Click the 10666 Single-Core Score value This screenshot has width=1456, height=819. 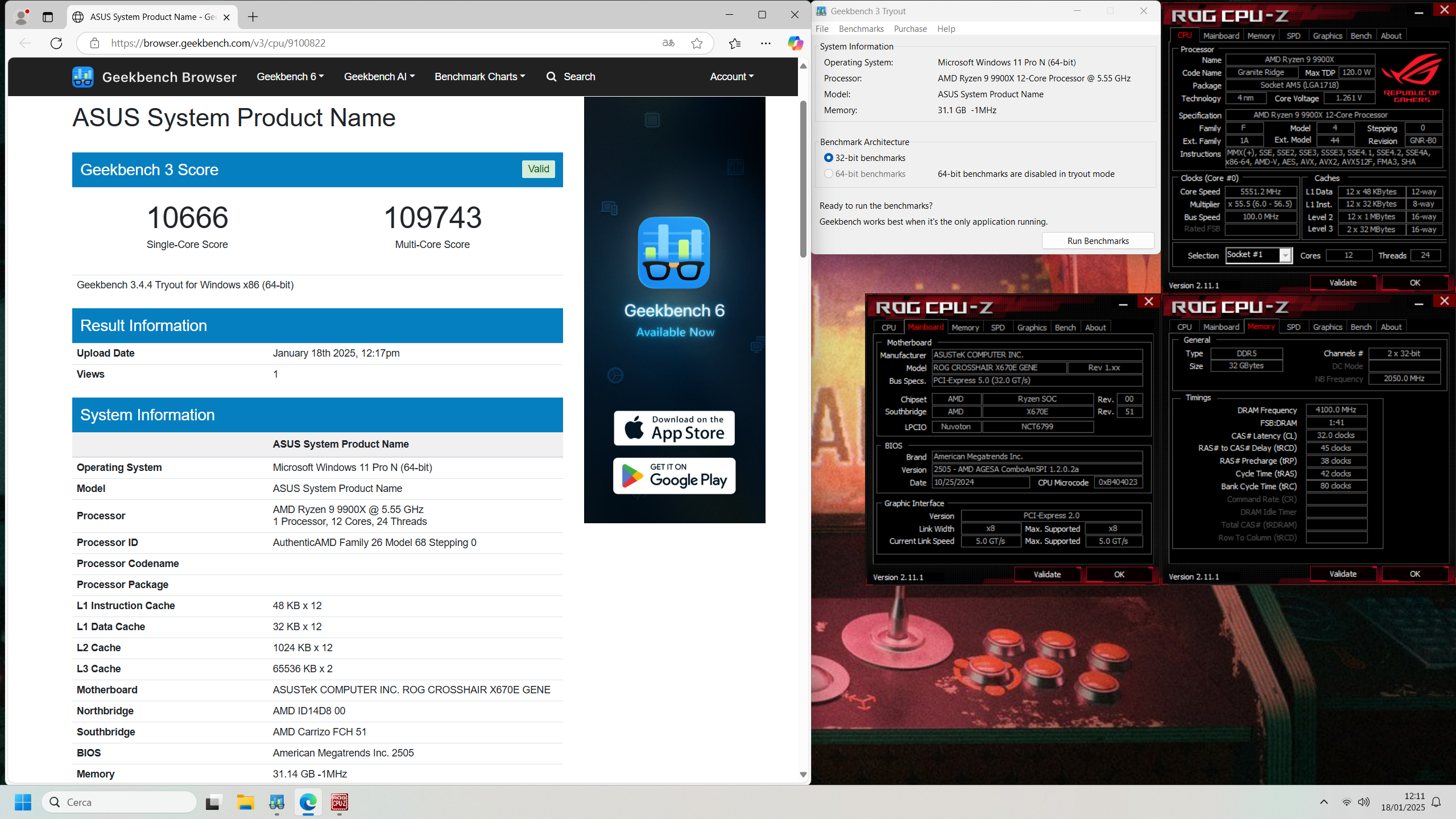click(187, 218)
